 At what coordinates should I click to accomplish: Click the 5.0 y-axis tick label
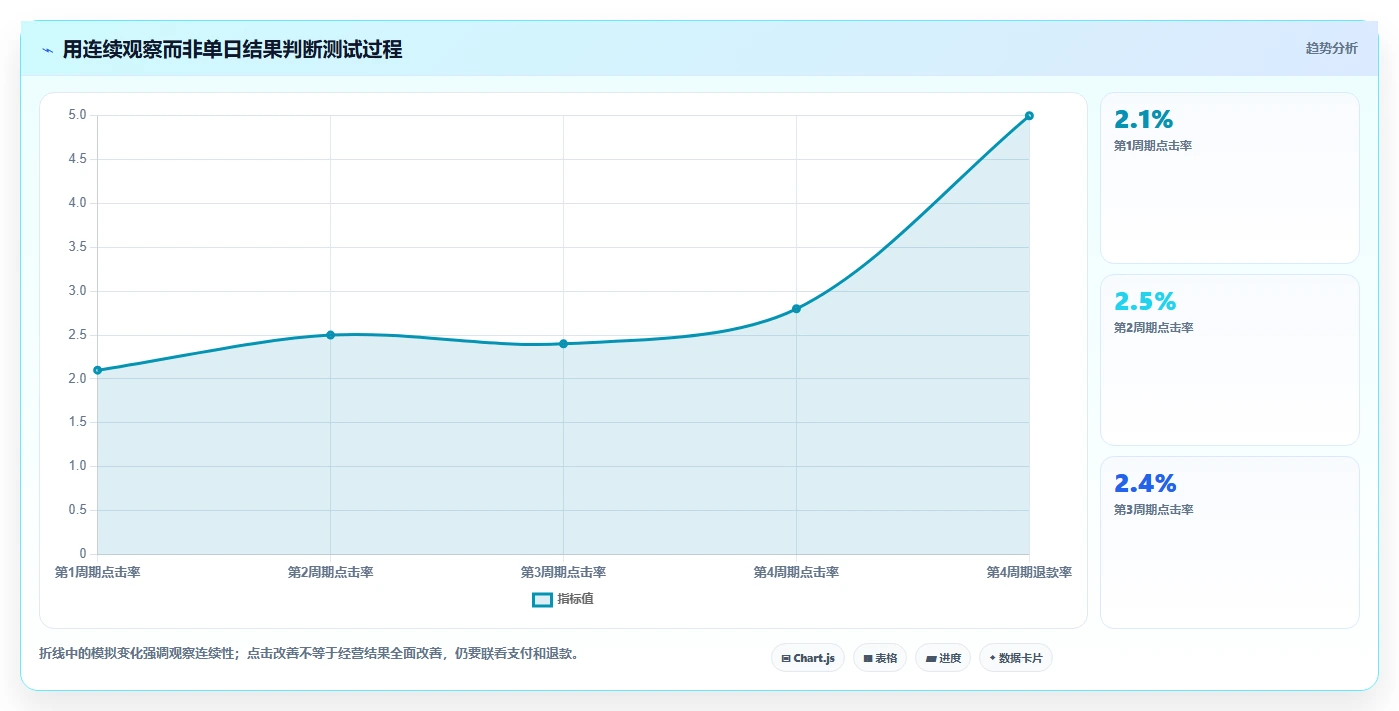pyautogui.click(x=77, y=116)
